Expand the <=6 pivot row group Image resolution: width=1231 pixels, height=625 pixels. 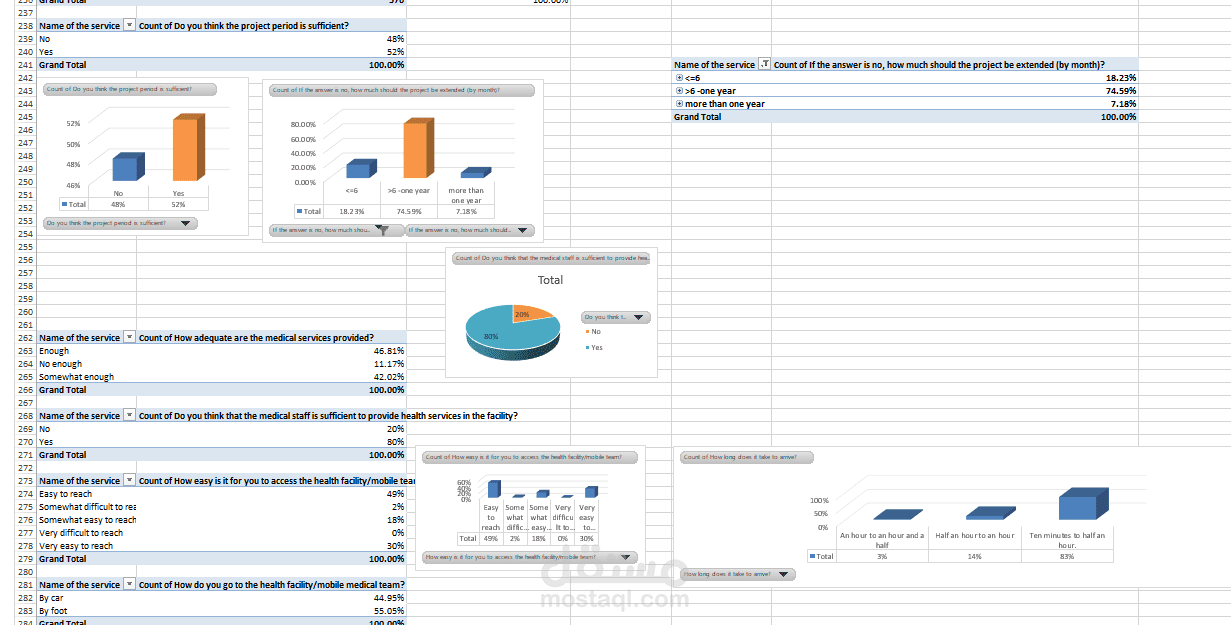679,78
